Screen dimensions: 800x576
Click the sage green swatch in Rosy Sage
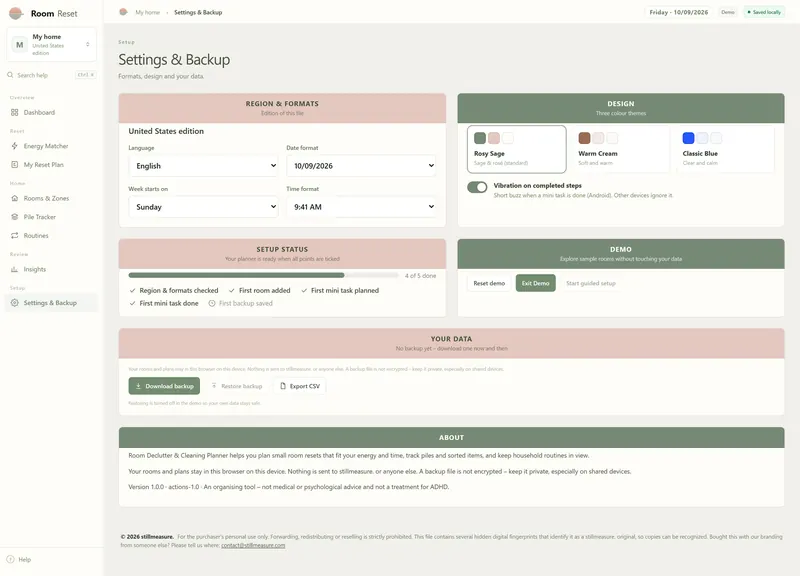[480, 138]
